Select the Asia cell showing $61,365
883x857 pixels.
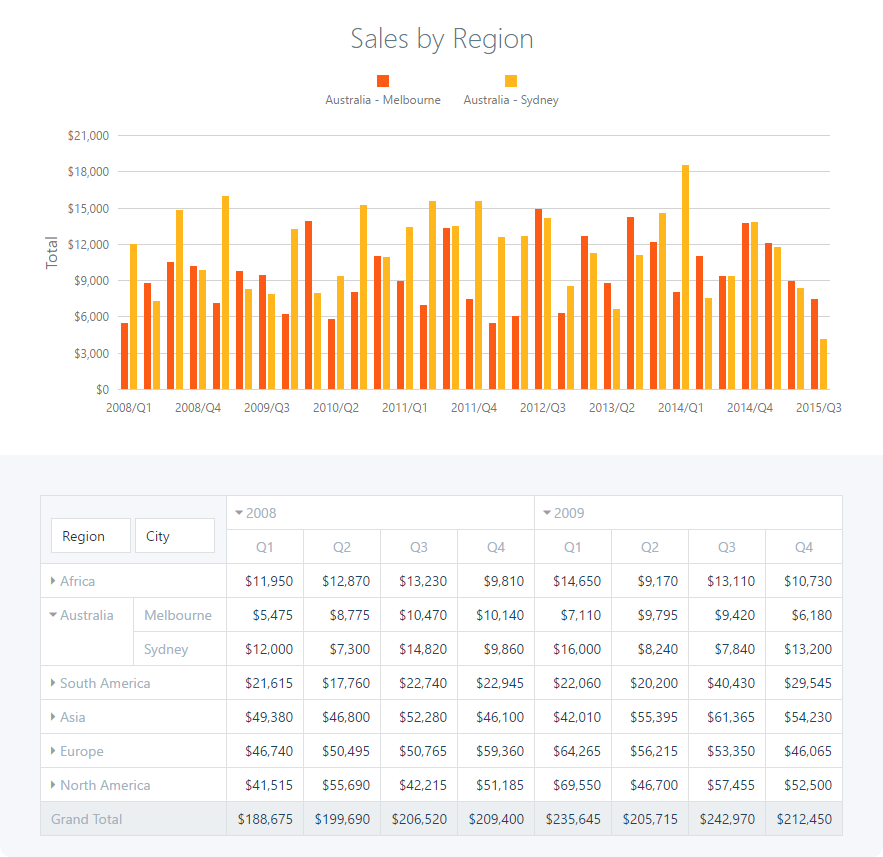(726, 717)
